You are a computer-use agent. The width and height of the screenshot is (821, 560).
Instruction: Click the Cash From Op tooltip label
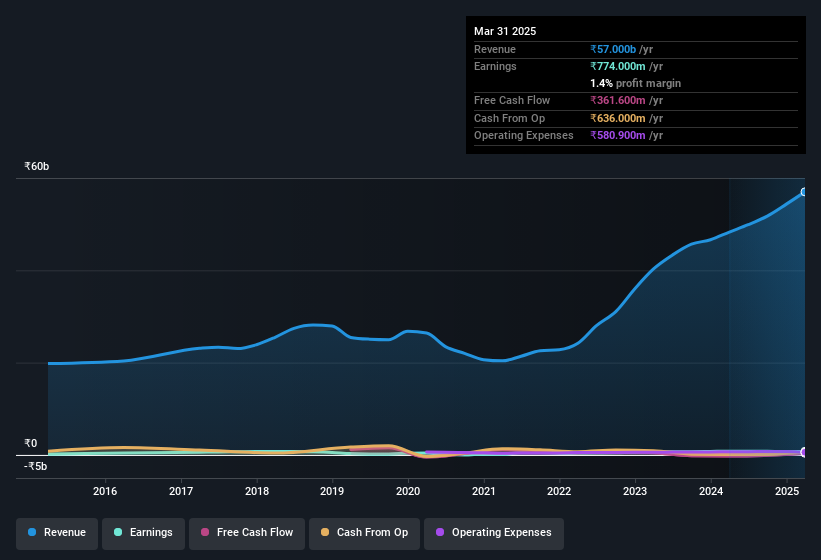tap(509, 118)
